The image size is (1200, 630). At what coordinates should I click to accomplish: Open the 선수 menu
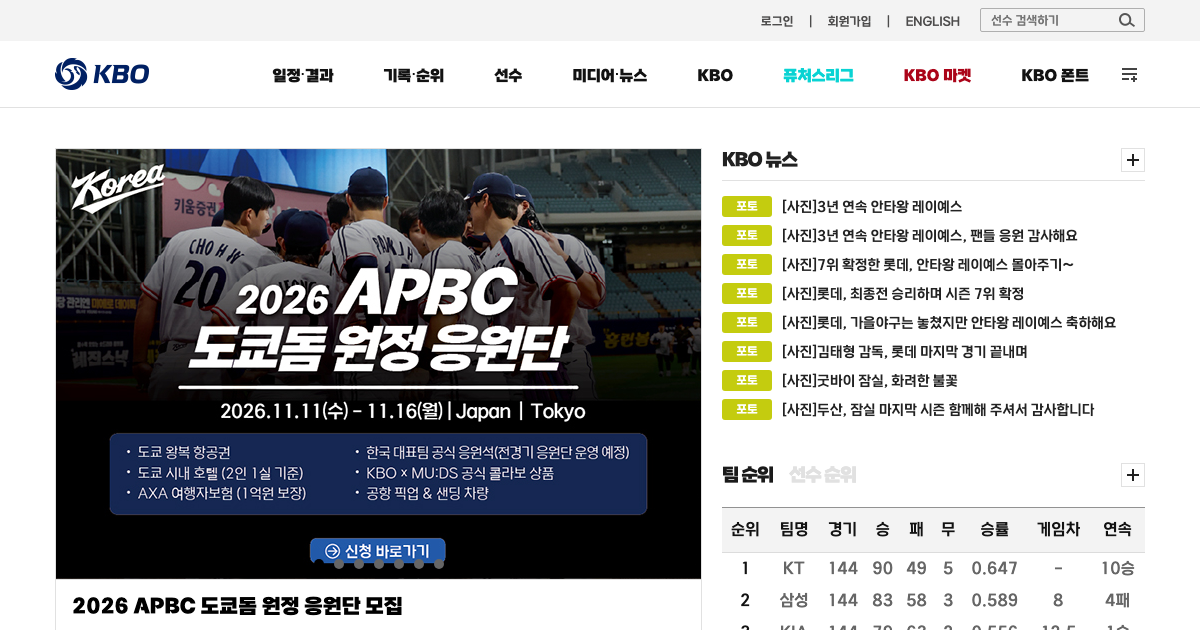coord(508,75)
